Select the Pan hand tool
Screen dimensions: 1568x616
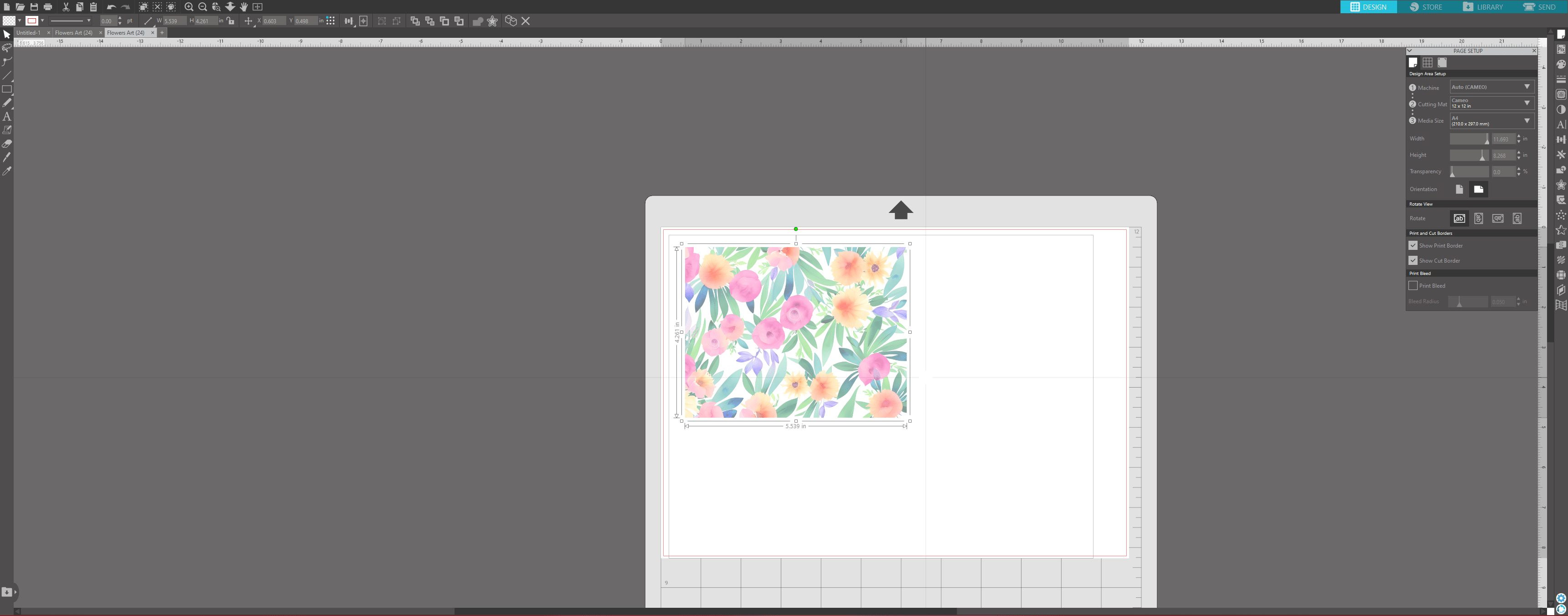pyautogui.click(x=243, y=7)
